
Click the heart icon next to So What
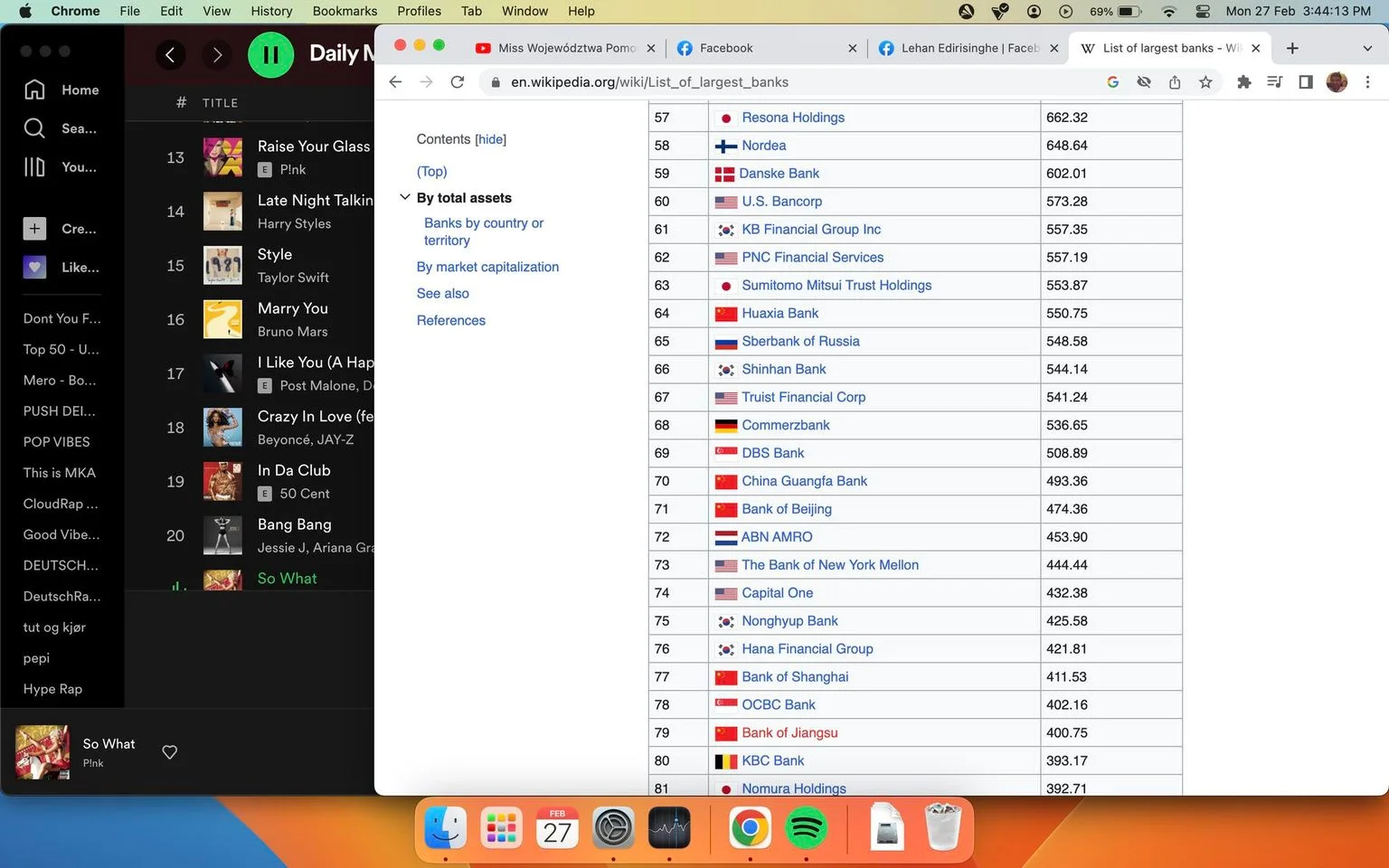(169, 752)
